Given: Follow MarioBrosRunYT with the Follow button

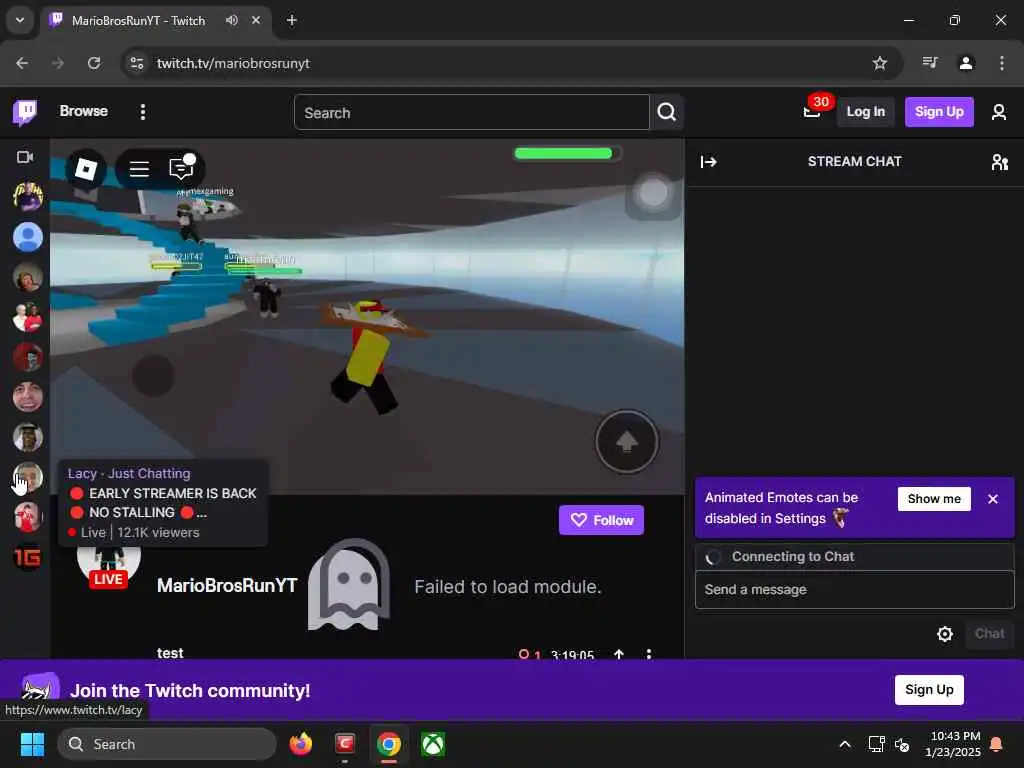Looking at the screenshot, I should coord(601,520).
